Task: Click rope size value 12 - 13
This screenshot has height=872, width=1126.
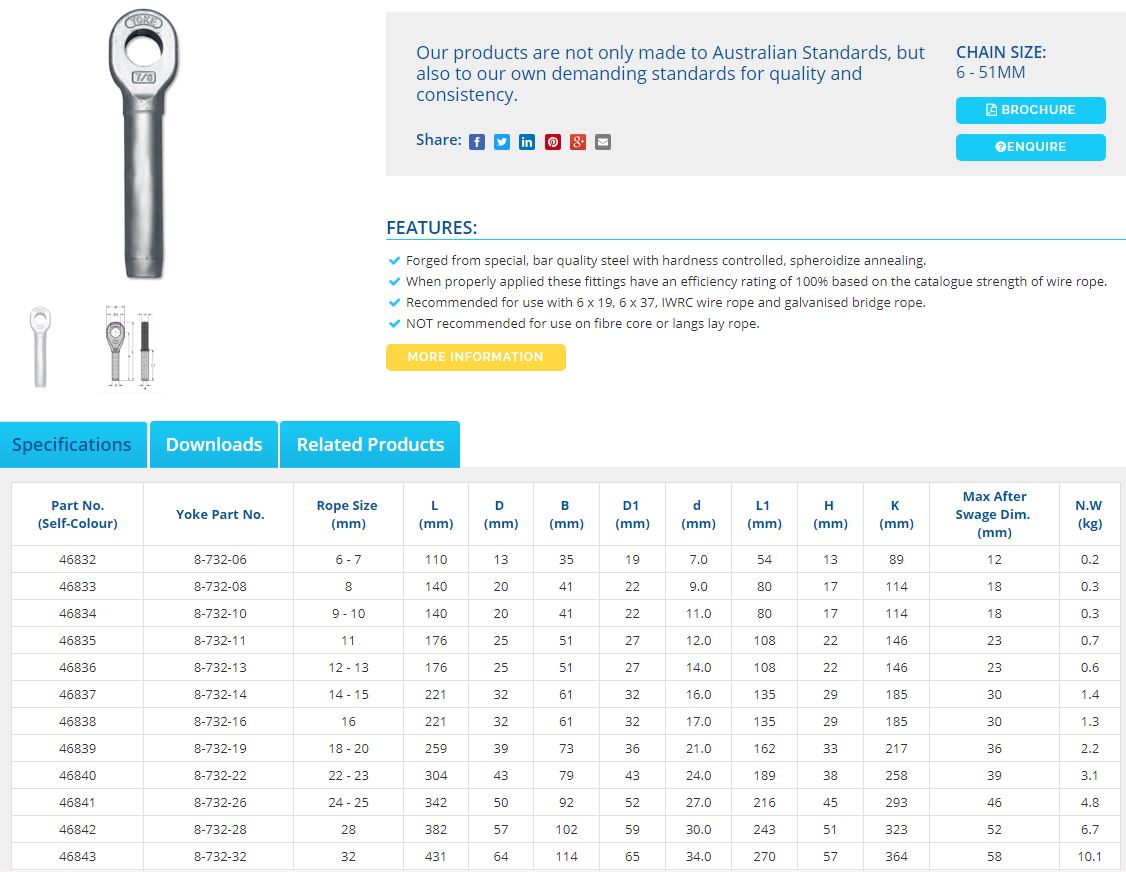Action: pyautogui.click(x=348, y=668)
